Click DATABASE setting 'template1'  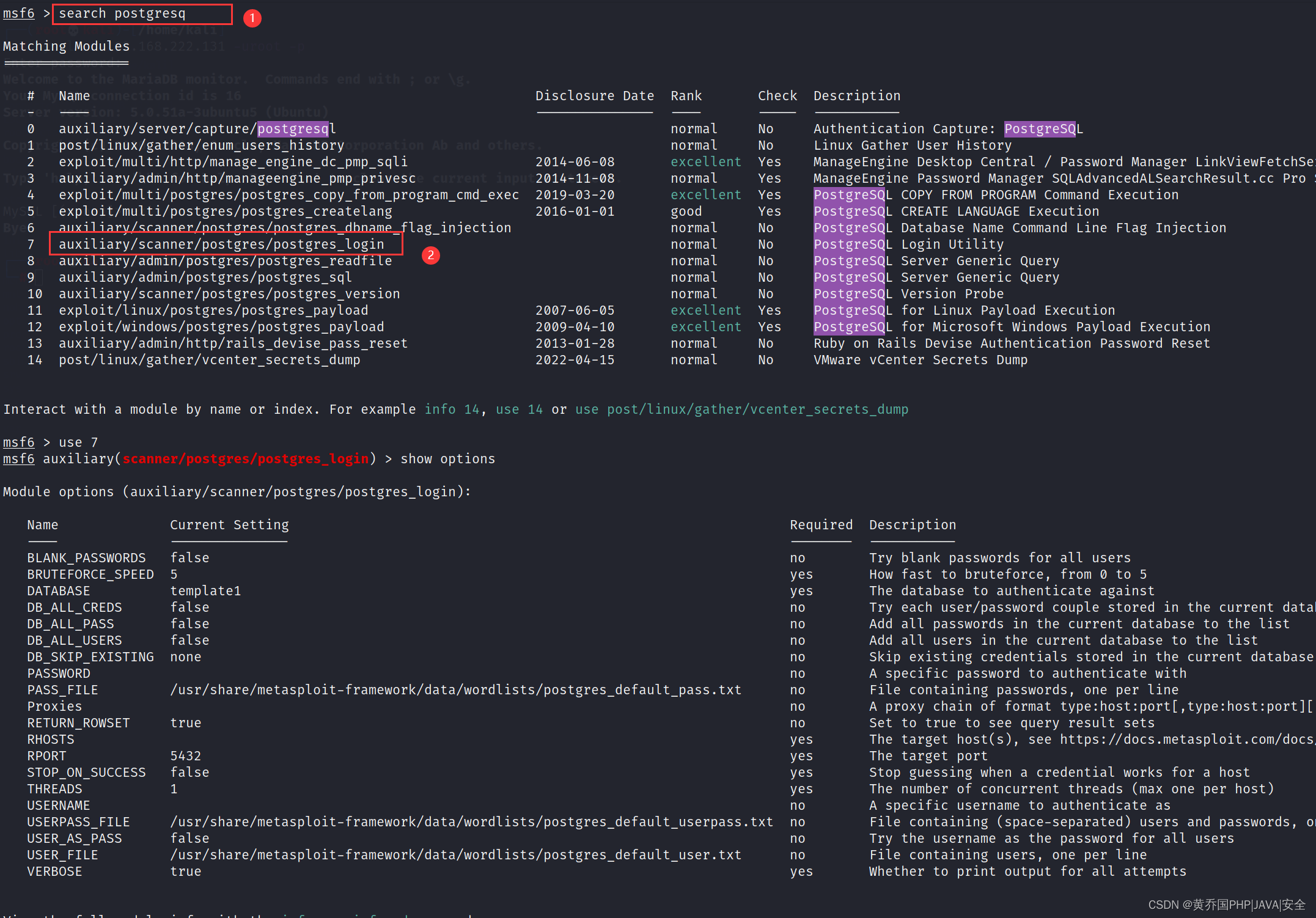pos(205,591)
